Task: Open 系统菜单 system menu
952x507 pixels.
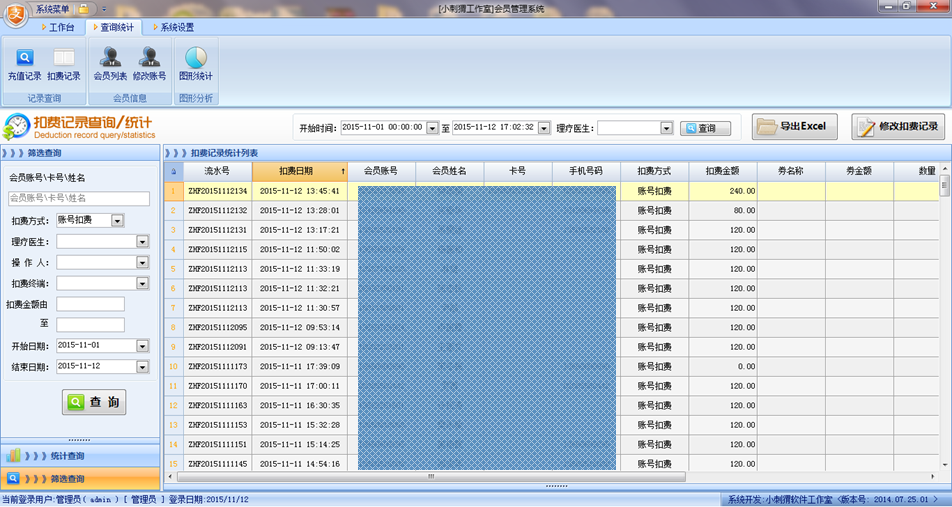Action: (52, 9)
